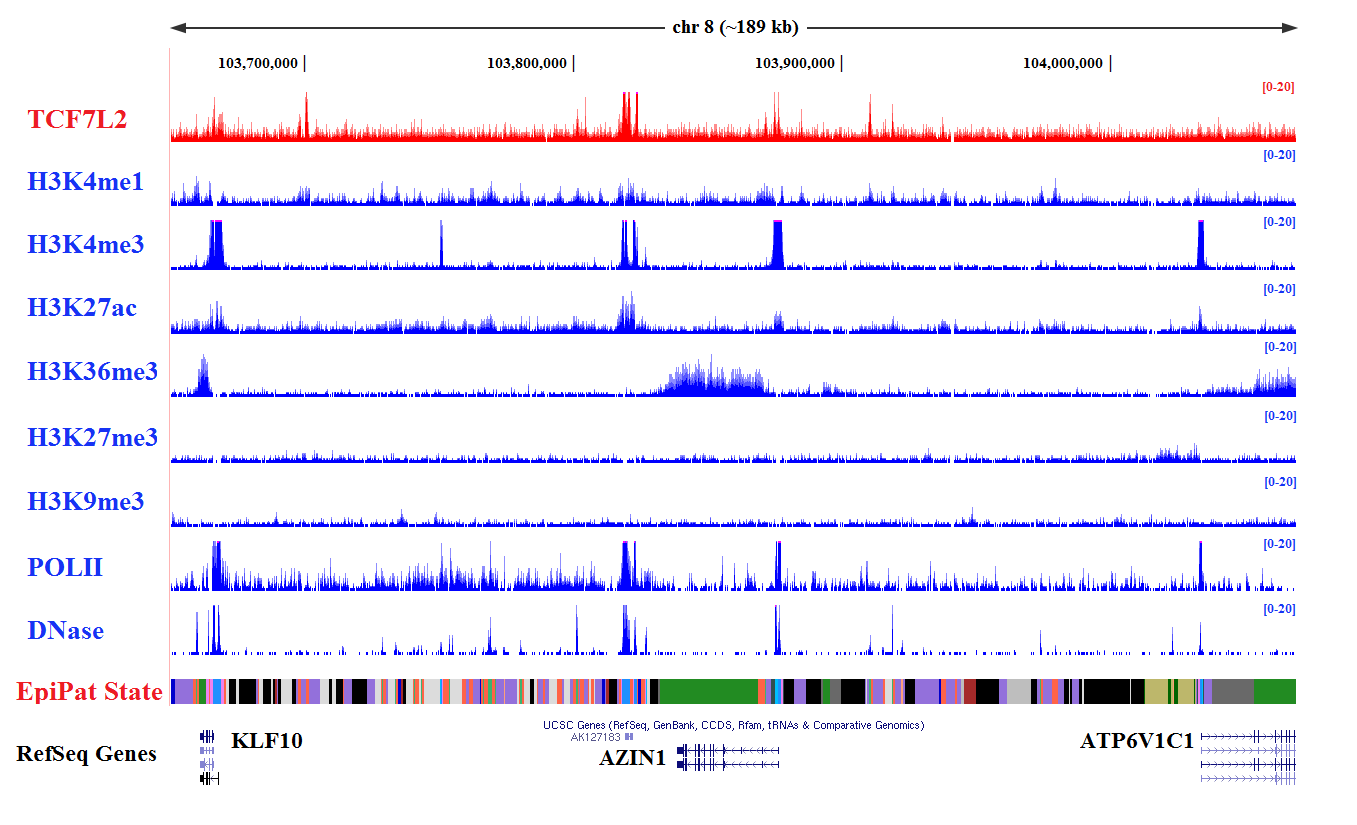The image size is (1357, 825).
Task: Click the 103,700,000 coordinate marker
Action: pyautogui.click(x=258, y=63)
